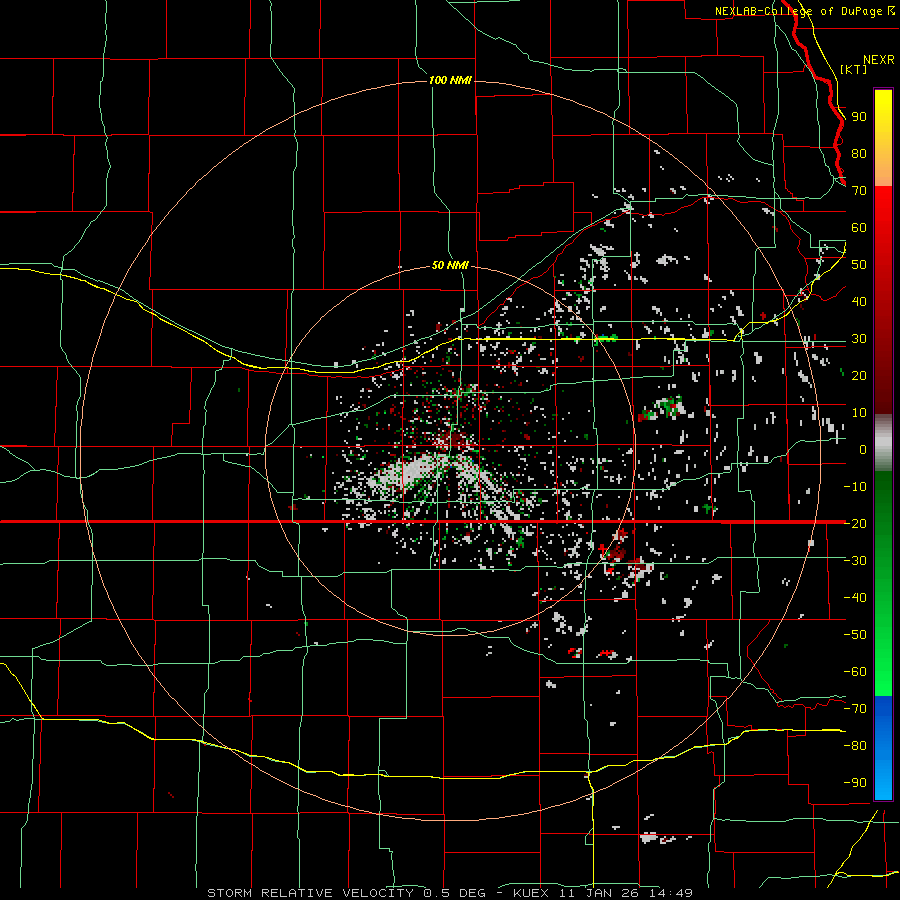Click "STORM RELATIVE VELOCITY" in the footer caption
Screen dimensions: 900x900
point(310,893)
